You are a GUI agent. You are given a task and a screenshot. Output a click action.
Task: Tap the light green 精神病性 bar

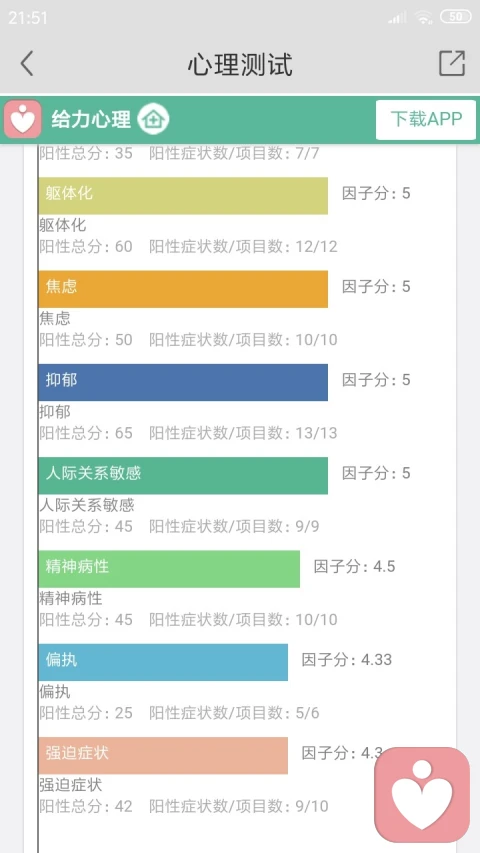169,569
